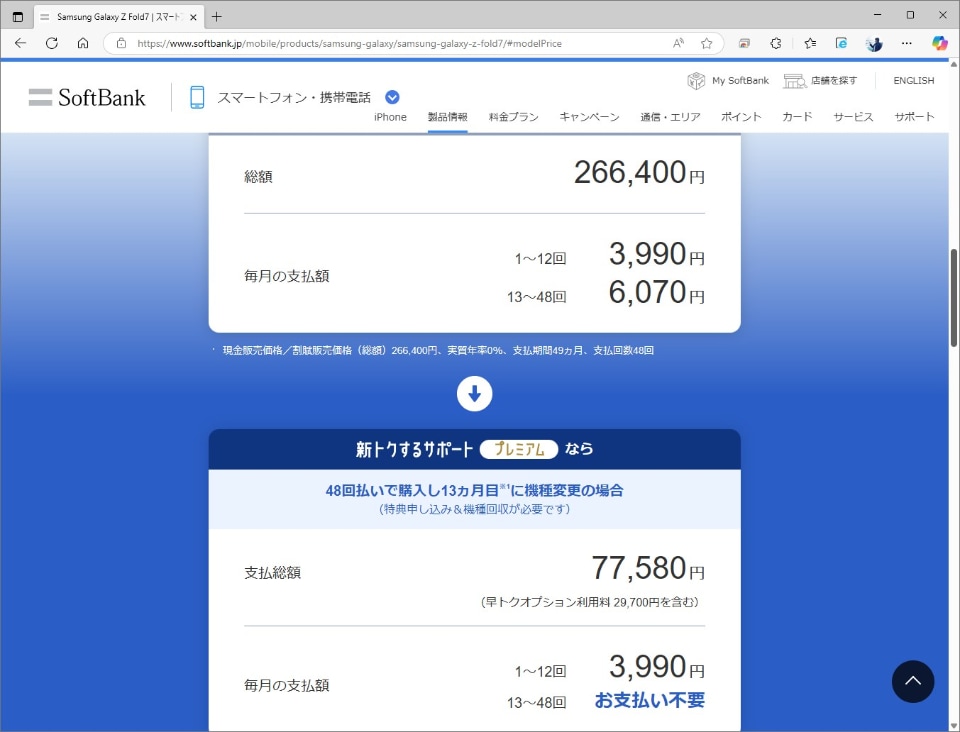Click the browser Back arrow

pyautogui.click(x=20, y=43)
